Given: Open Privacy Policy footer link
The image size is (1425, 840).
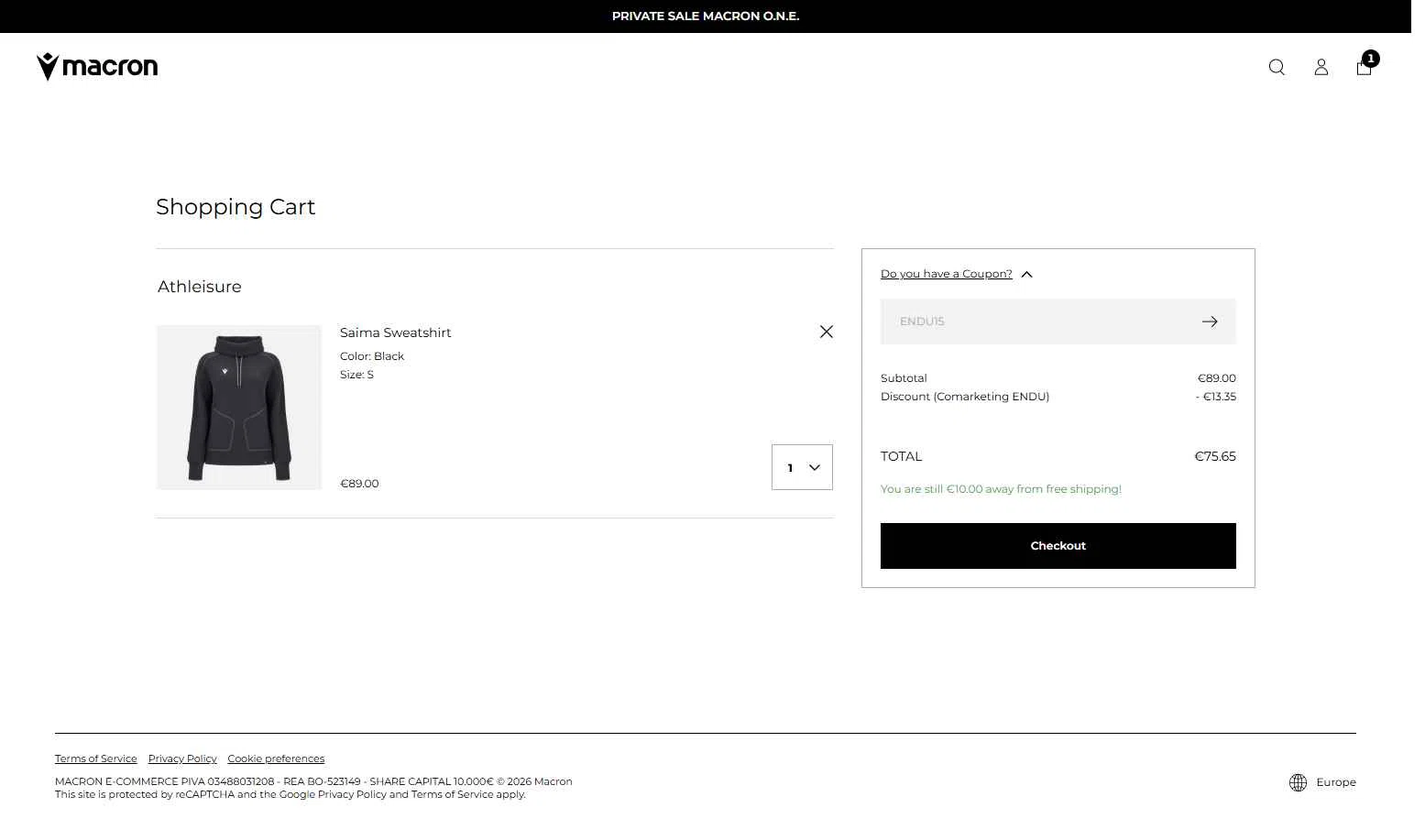Looking at the screenshot, I should coord(182,758).
